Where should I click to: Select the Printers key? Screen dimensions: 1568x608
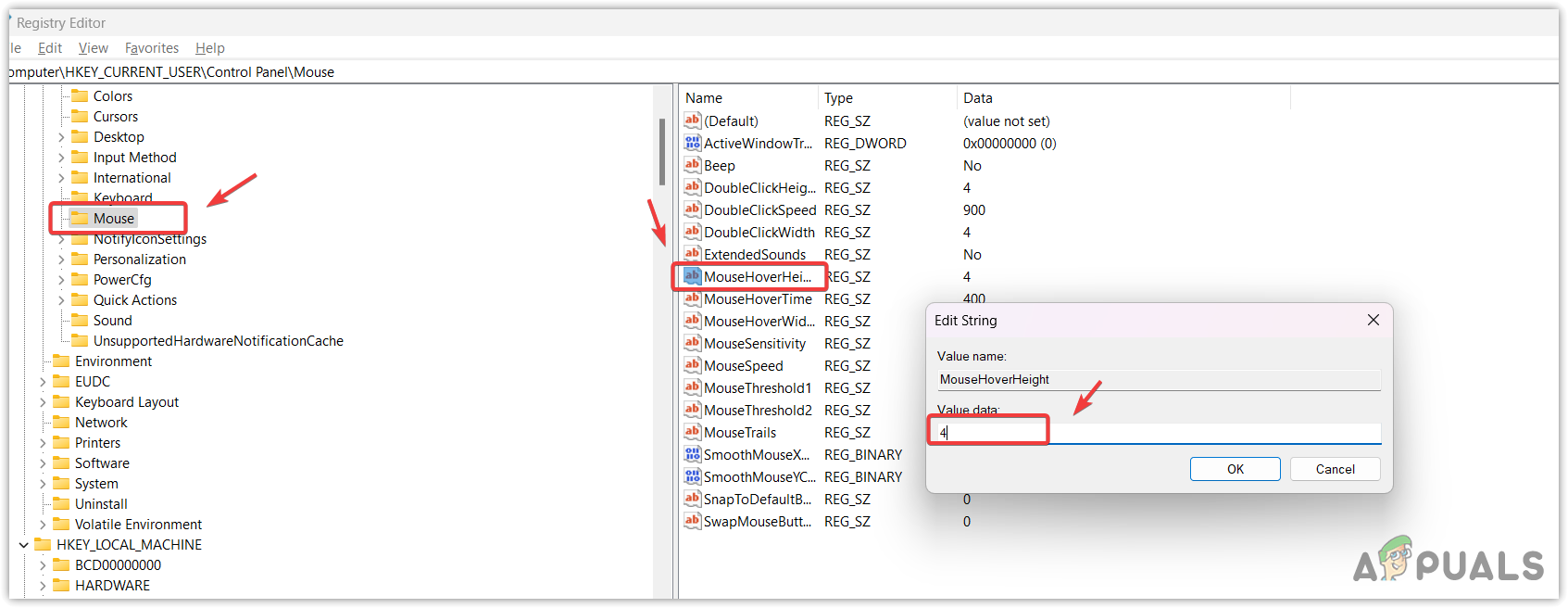(97, 442)
